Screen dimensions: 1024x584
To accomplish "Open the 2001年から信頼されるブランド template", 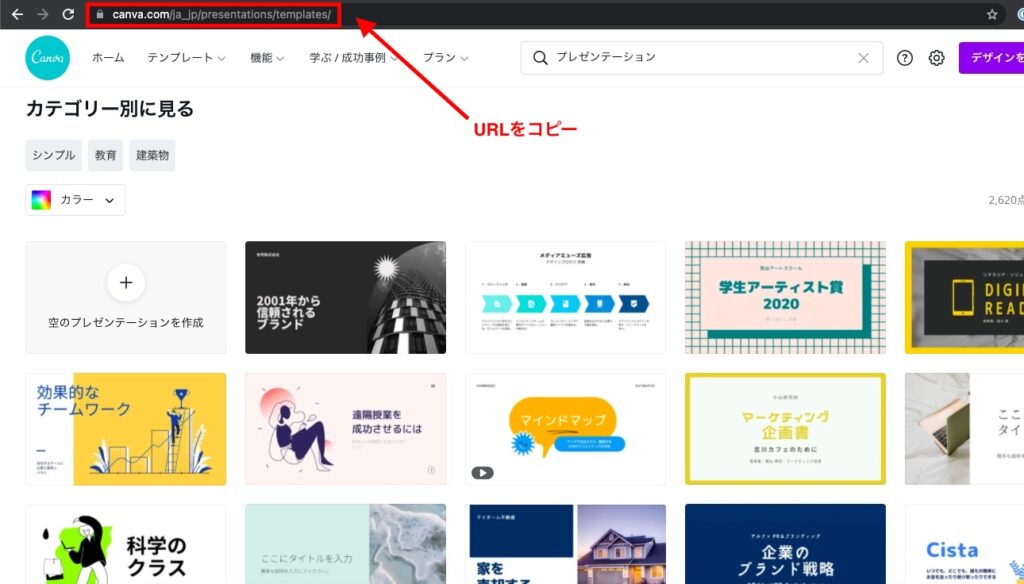I will pos(345,297).
